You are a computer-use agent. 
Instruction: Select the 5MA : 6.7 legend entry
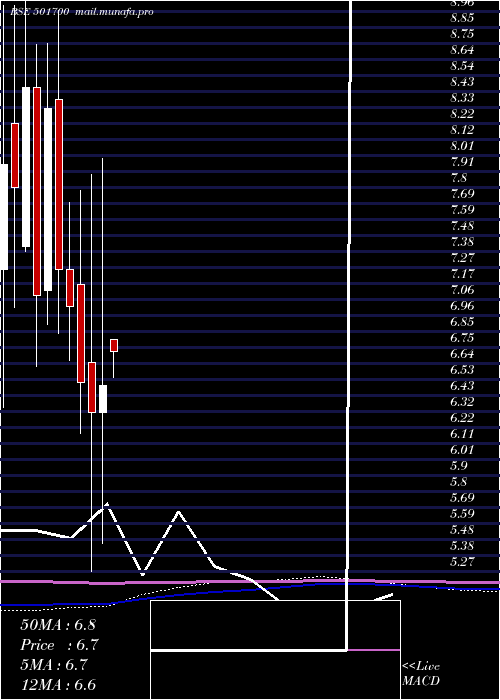pyautogui.click(x=56, y=665)
